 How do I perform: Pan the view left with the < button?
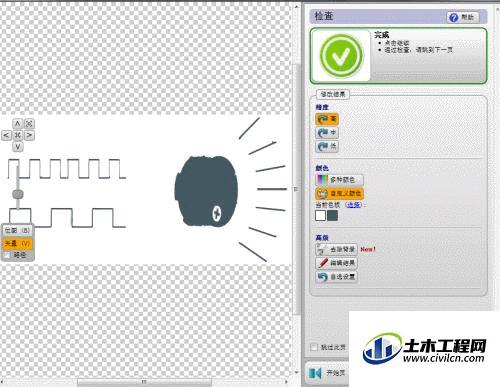pyautogui.click(x=6, y=135)
